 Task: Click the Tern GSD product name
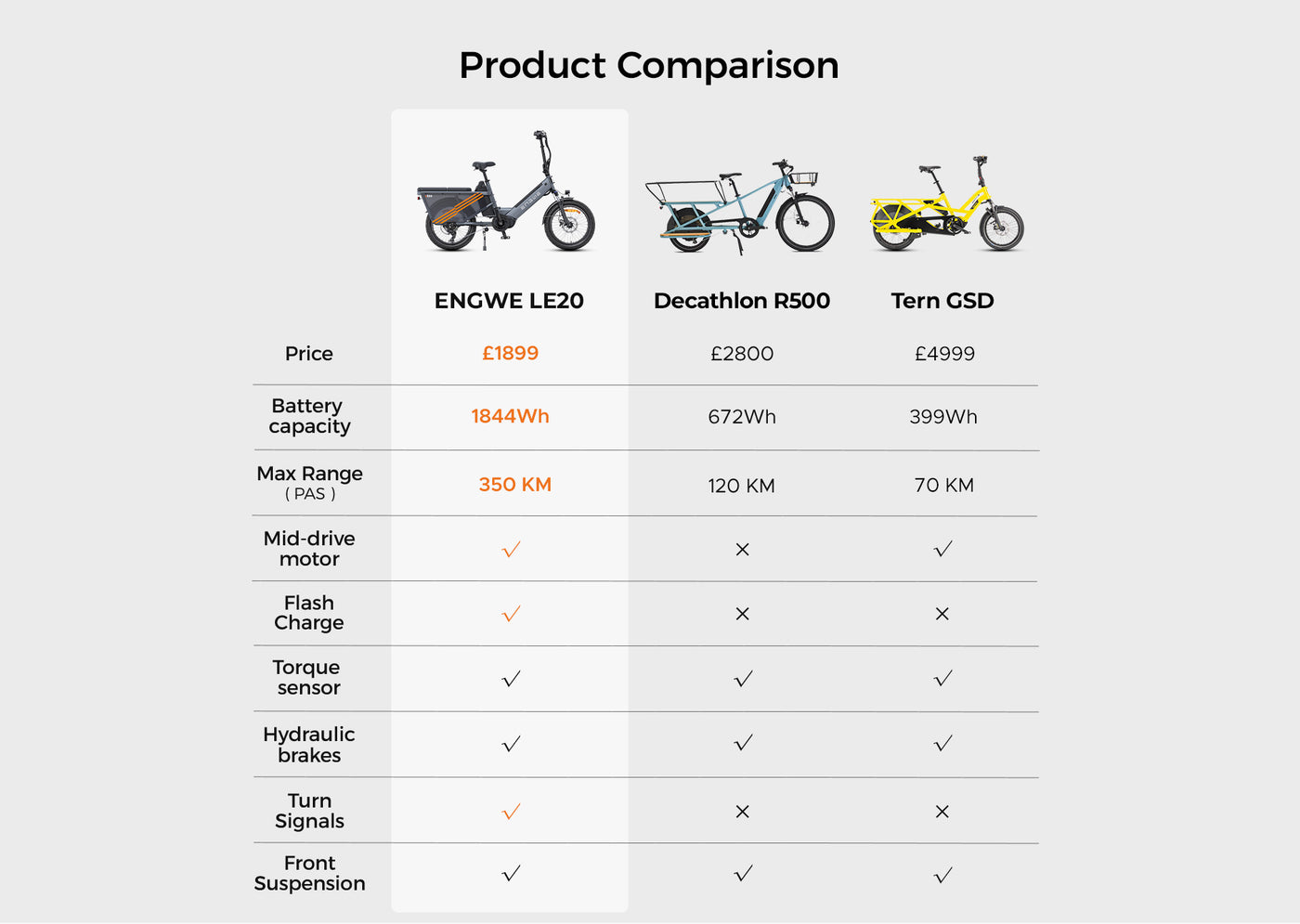942,301
